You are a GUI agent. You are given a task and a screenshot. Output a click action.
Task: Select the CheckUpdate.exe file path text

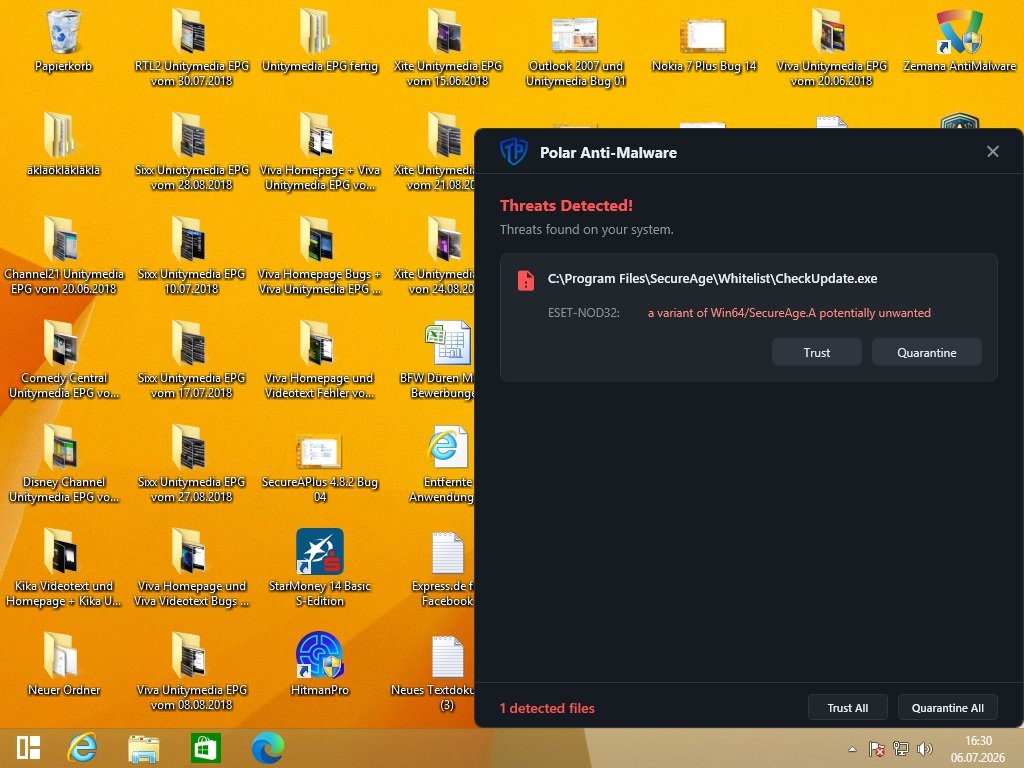coord(712,278)
